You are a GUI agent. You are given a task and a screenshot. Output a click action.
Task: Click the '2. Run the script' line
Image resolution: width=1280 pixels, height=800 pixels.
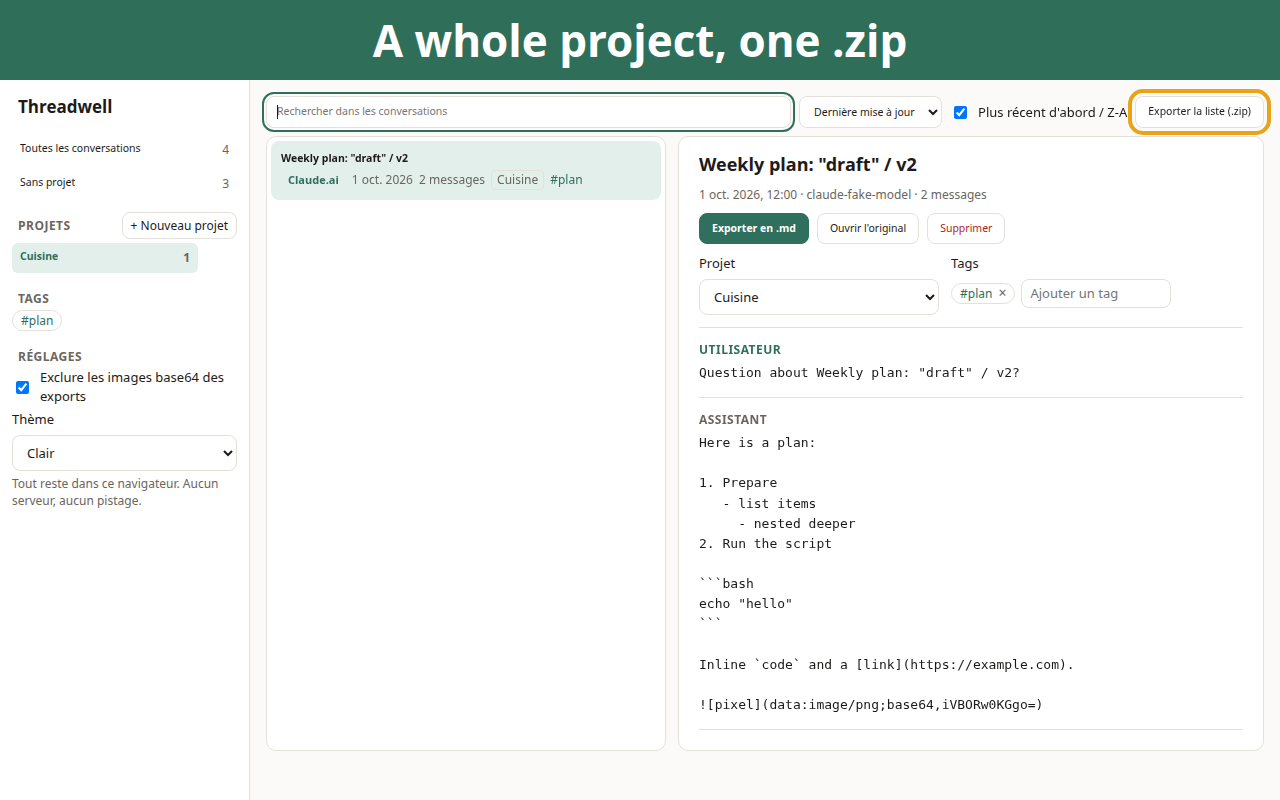[x=765, y=544]
